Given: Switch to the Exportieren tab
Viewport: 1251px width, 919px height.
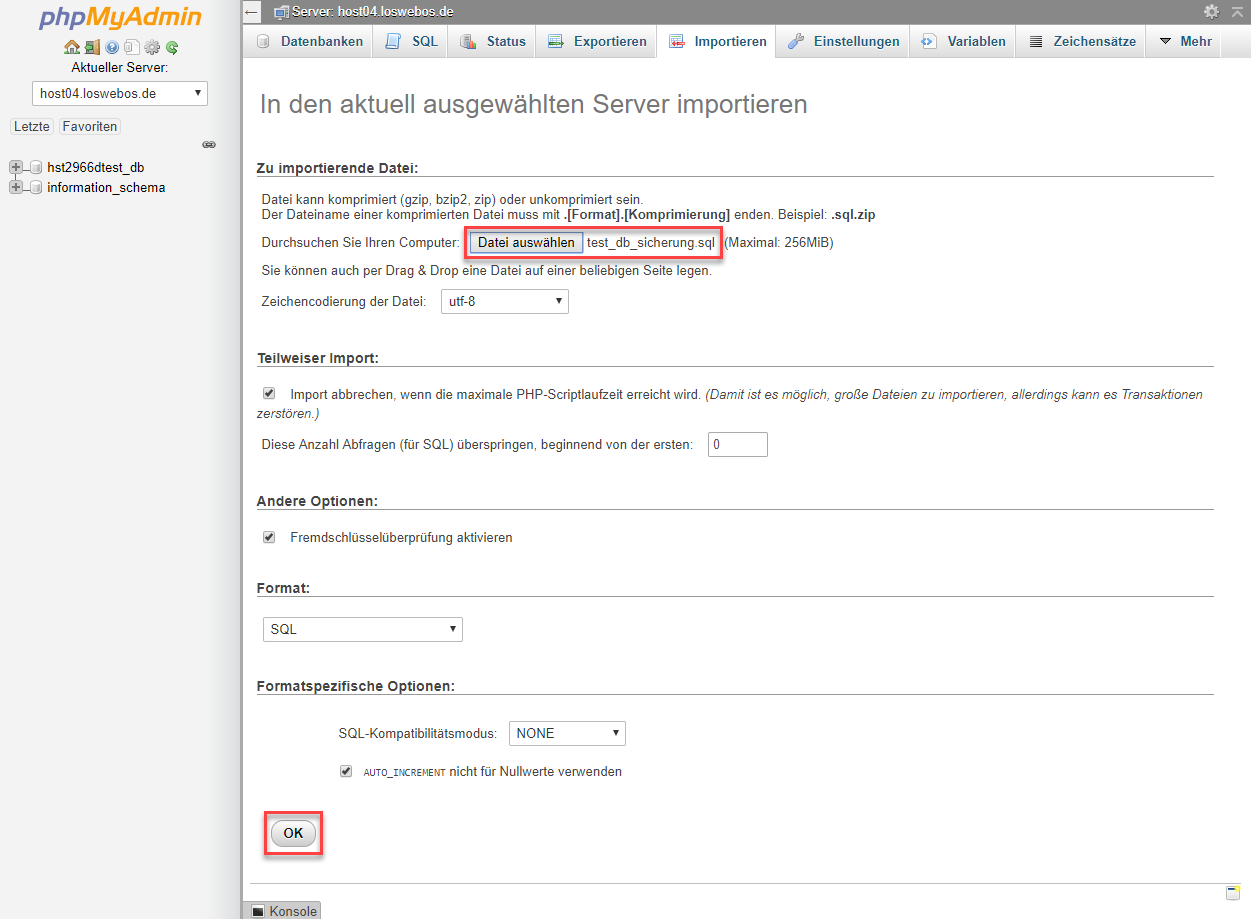Looking at the screenshot, I should pos(598,41).
